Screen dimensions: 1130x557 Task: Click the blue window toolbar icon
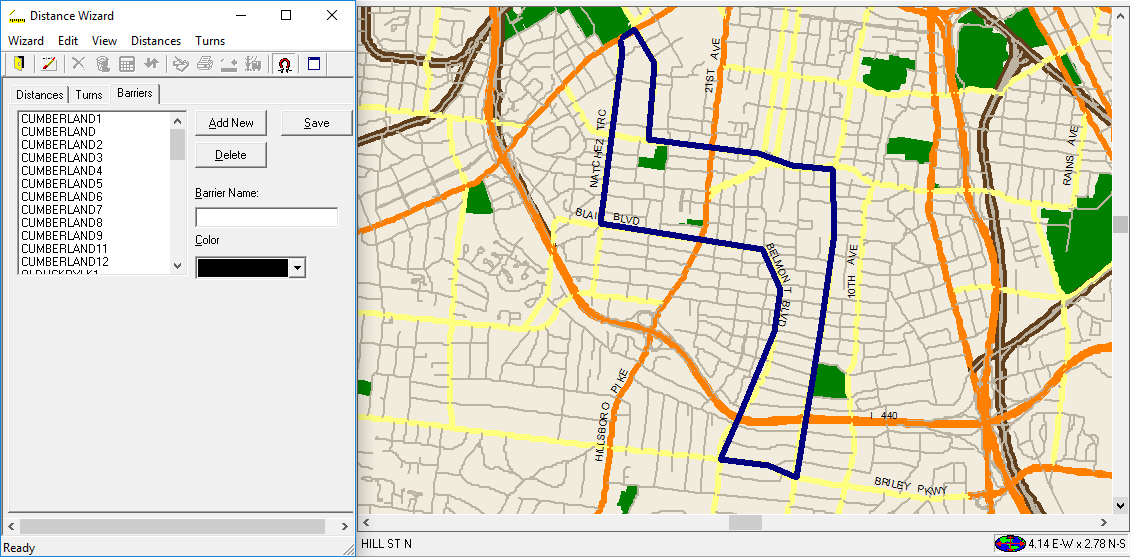coord(314,64)
